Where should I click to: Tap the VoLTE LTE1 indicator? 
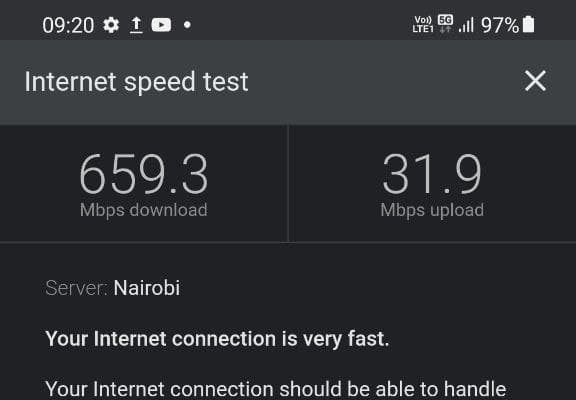423,25
